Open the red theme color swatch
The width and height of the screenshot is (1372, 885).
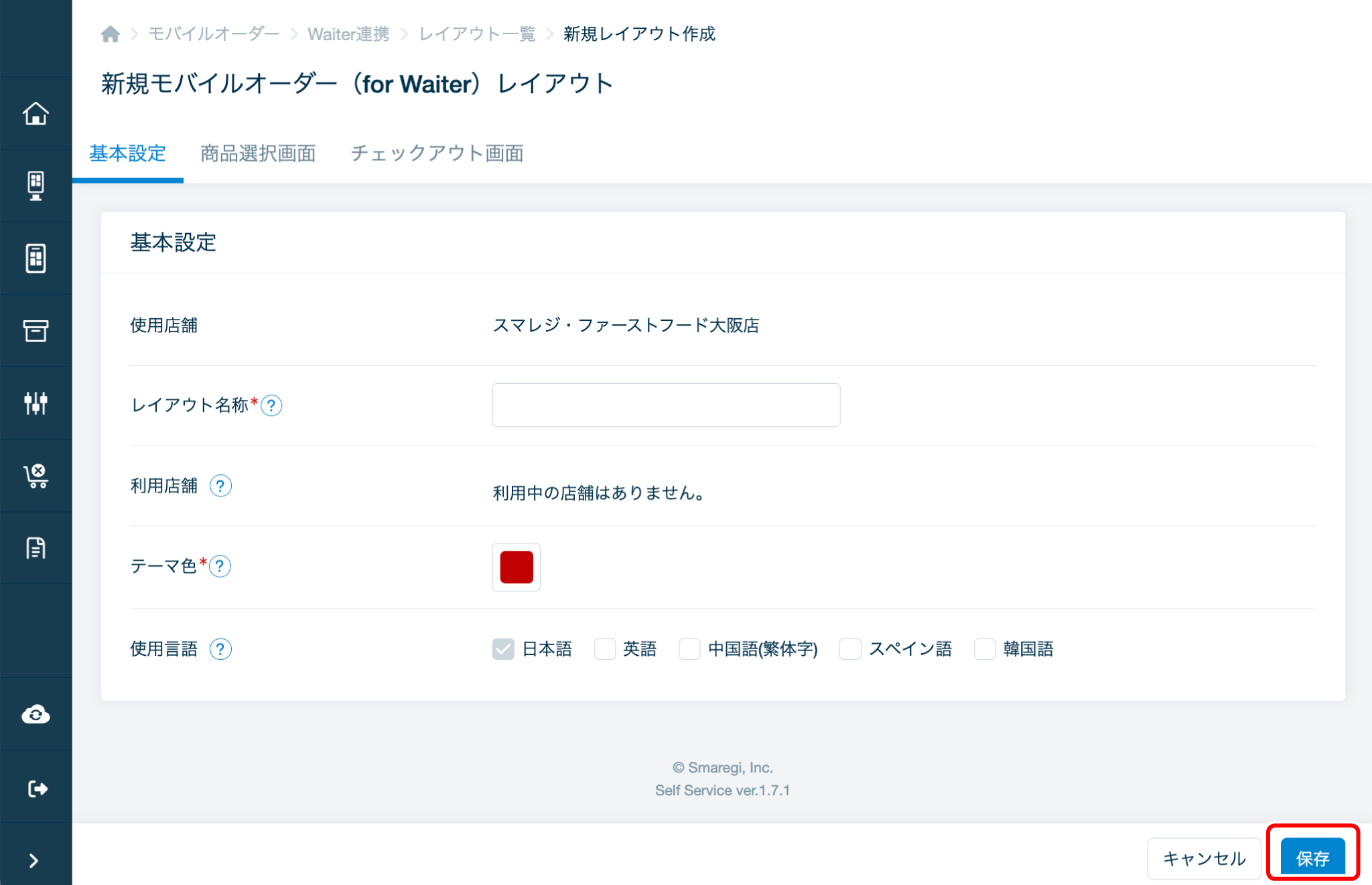pyautogui.click(x=516, y=567)
